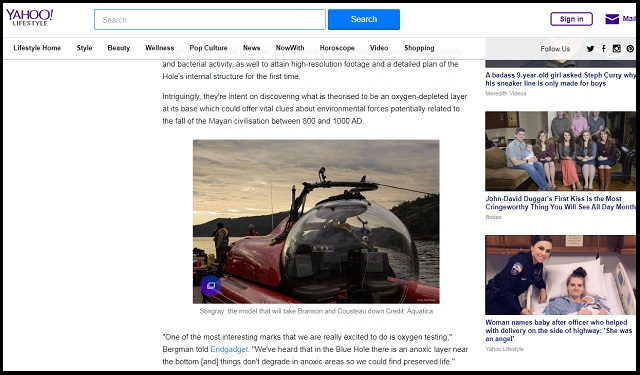The image size is (640, 375).
Task: Click the Facebook follow icon
Action: pyautogui.click(x=604, y=49)
